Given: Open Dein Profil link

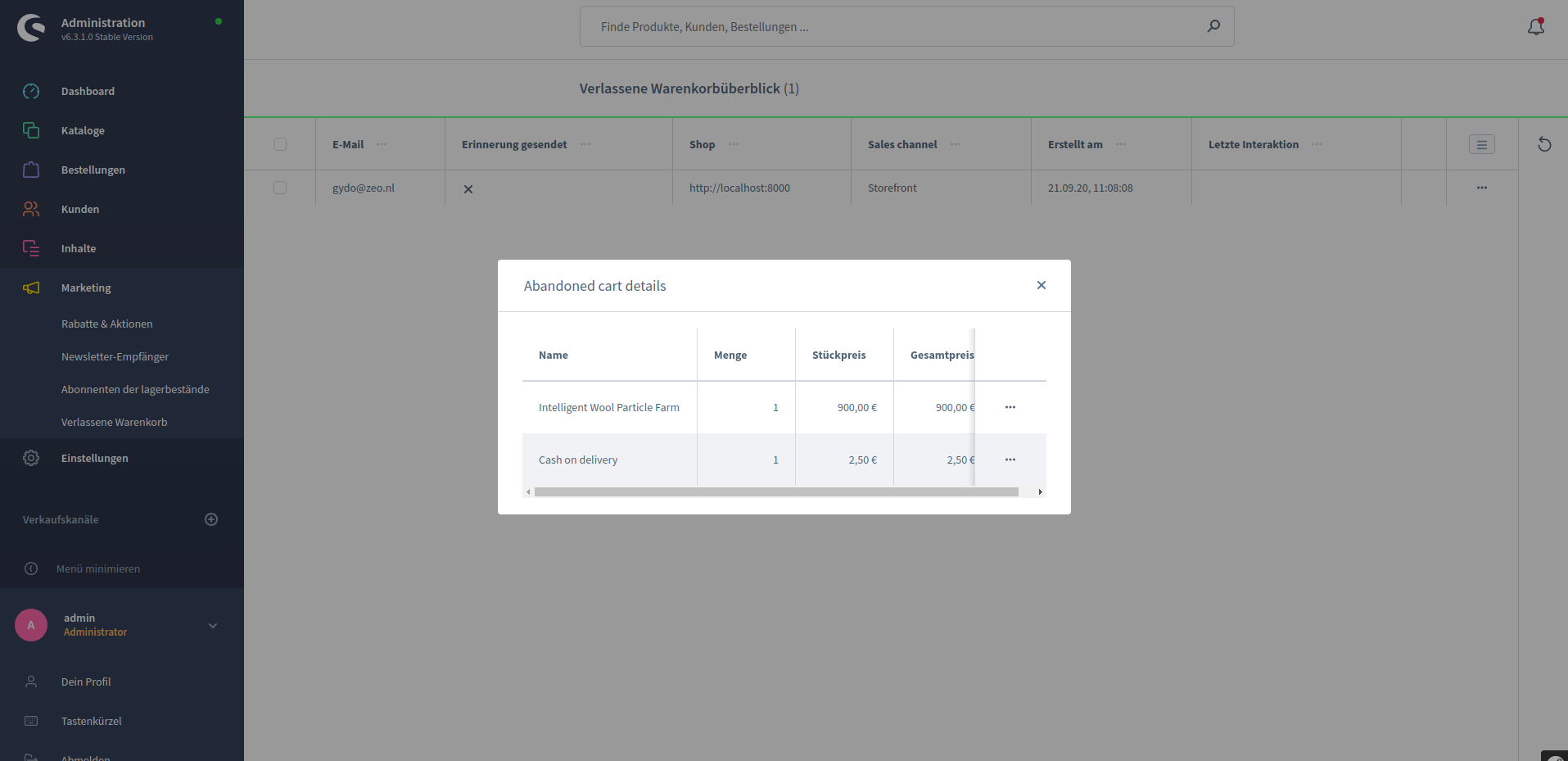Looking at the screenshot, I should click(x=86, y=682).
